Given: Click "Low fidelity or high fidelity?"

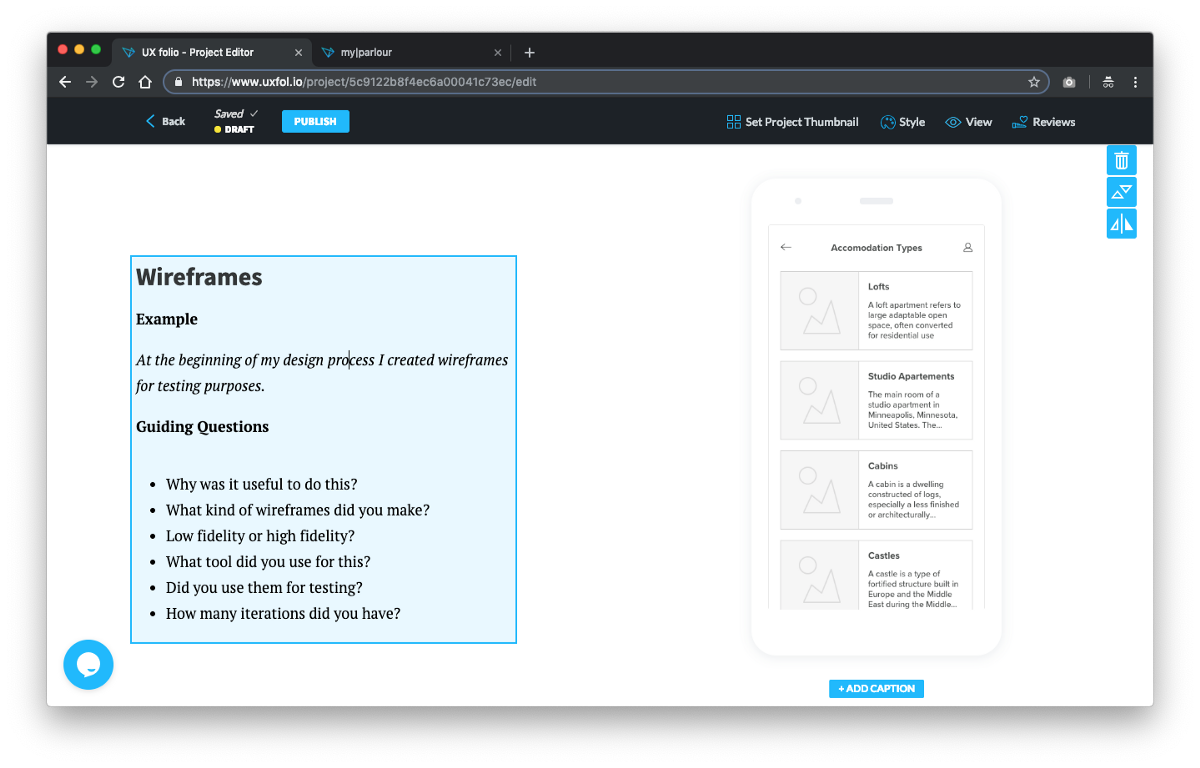Looking at the screenshot, I should (x=260, y=536).
